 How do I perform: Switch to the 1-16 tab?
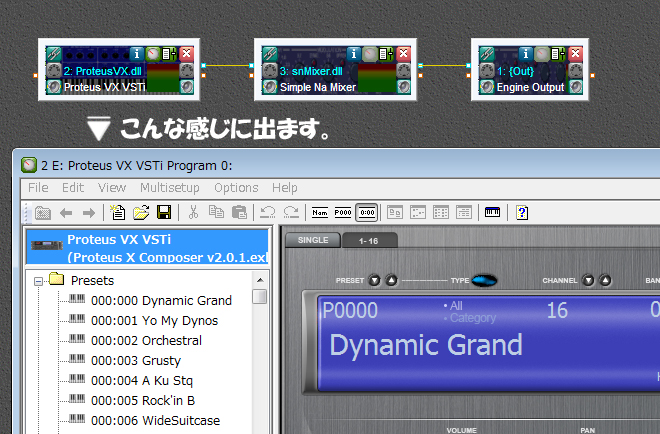point(368,240)
